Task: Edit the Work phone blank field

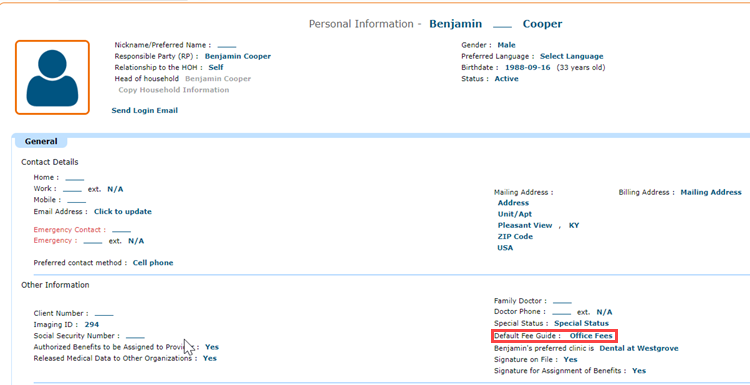Action: (x=72, y=189)
